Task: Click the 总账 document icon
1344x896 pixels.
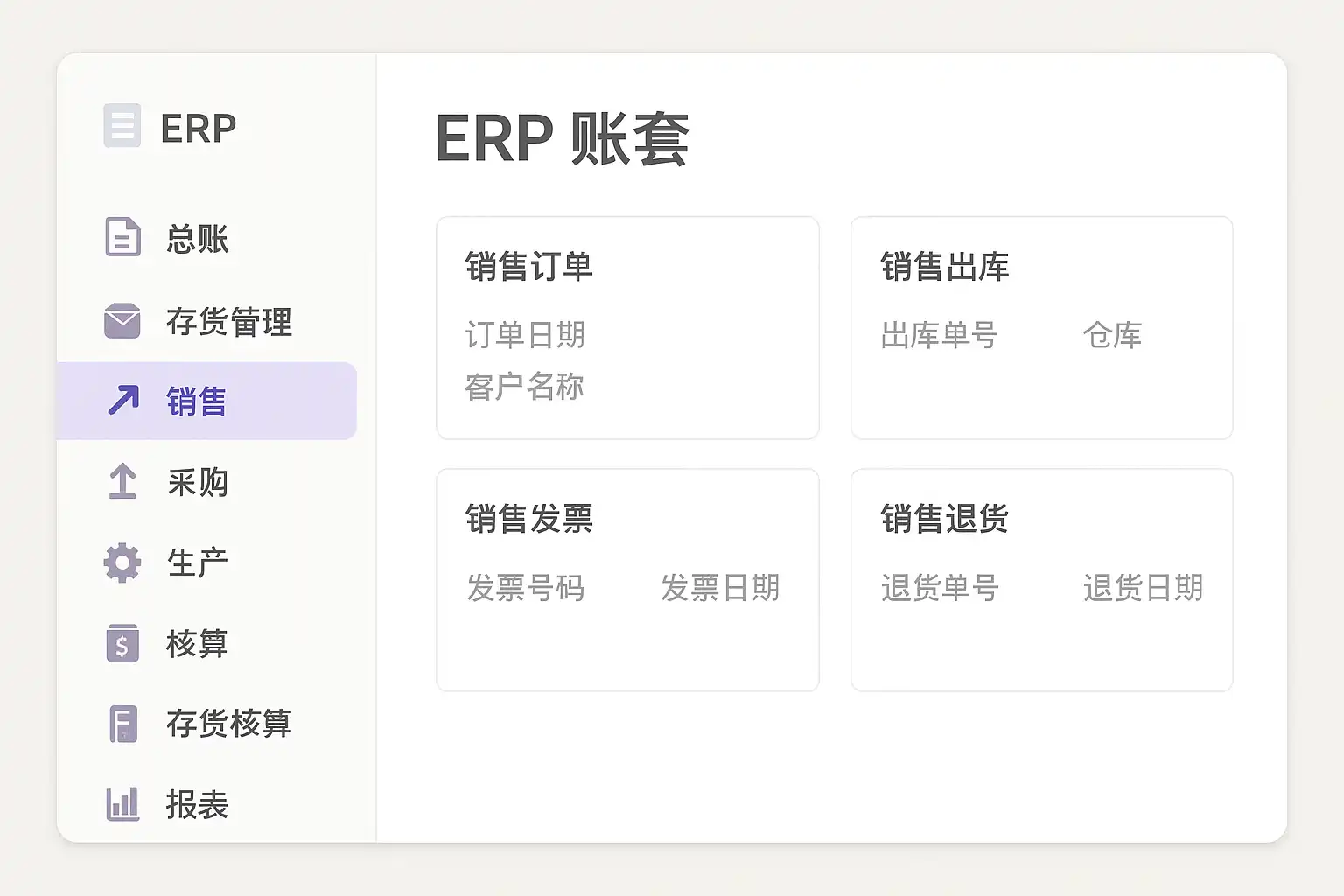Action: 122,237
